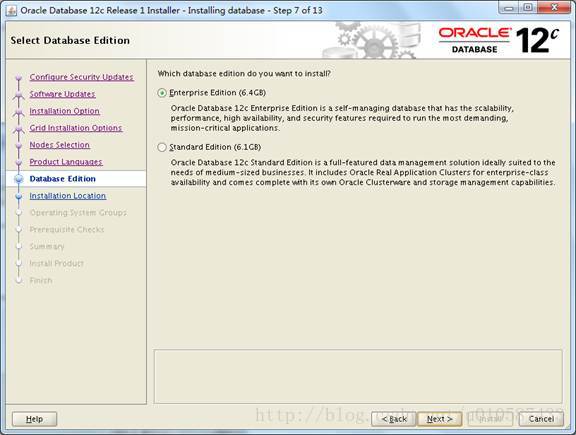Viewport: 576px width, 435px height.
Task: Open the Configure Security Updates step
Action: click(x=82, y=77)
